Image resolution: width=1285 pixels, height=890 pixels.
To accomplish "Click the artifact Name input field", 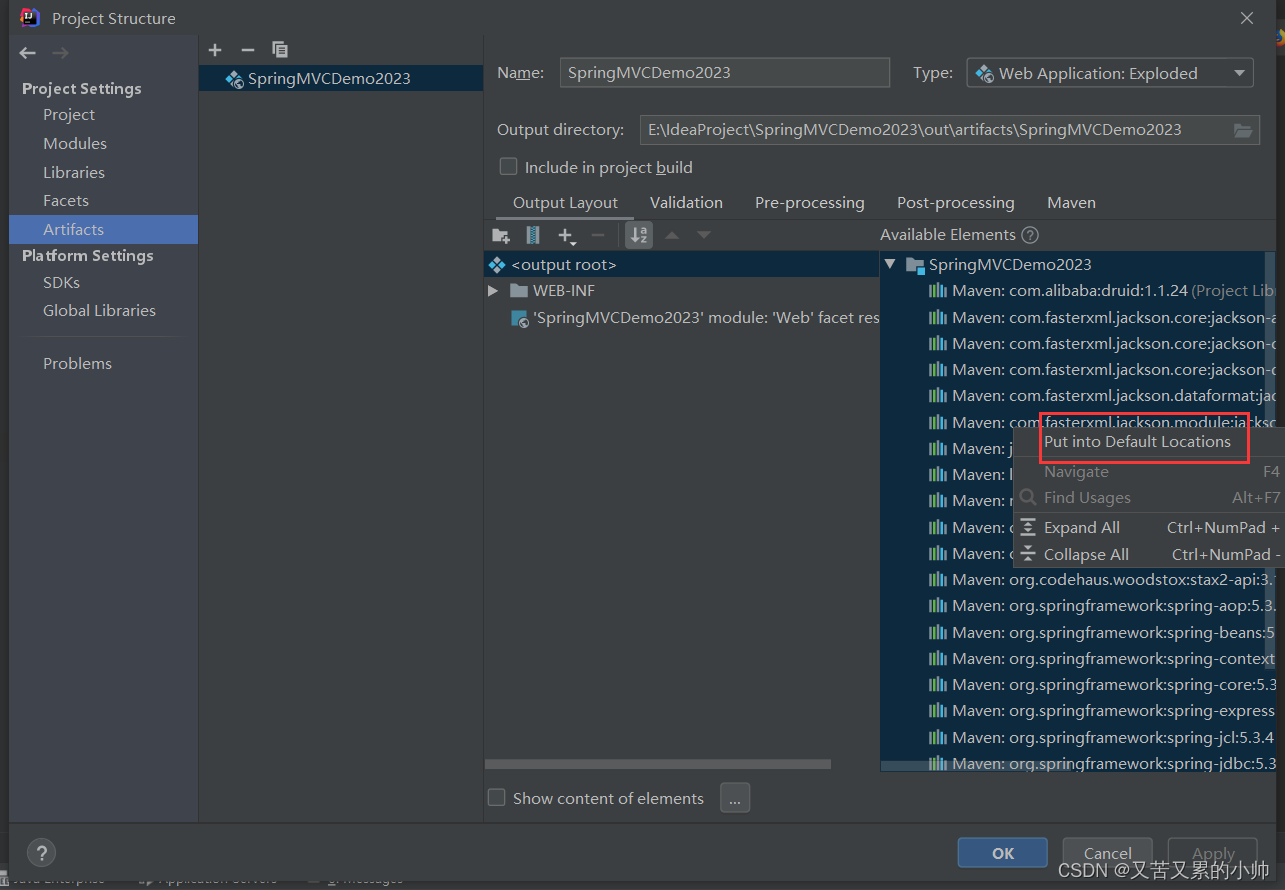I will pyautogui.click(x=724, y=72).
